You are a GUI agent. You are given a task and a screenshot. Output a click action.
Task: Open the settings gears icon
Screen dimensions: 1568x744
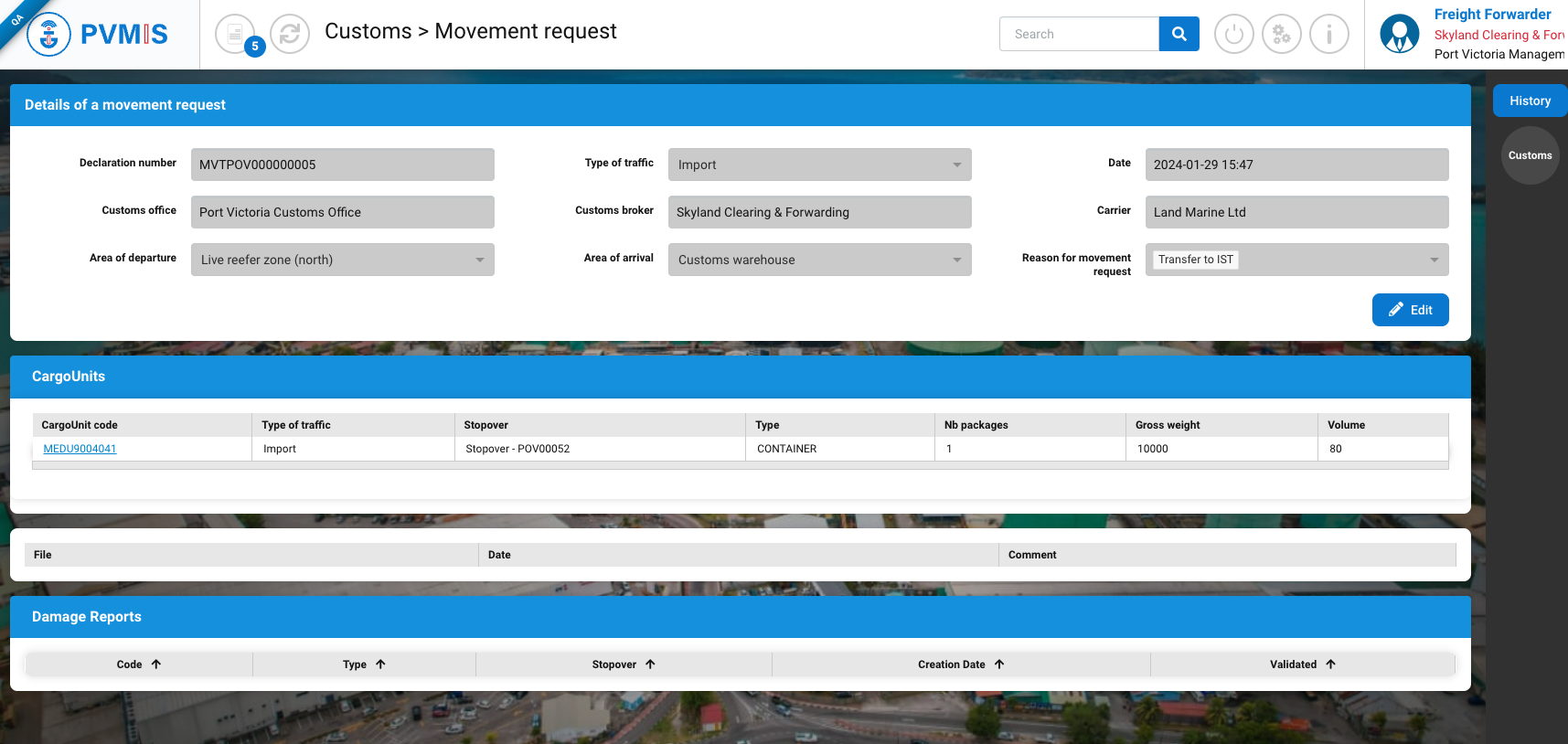pos(1281,35)
